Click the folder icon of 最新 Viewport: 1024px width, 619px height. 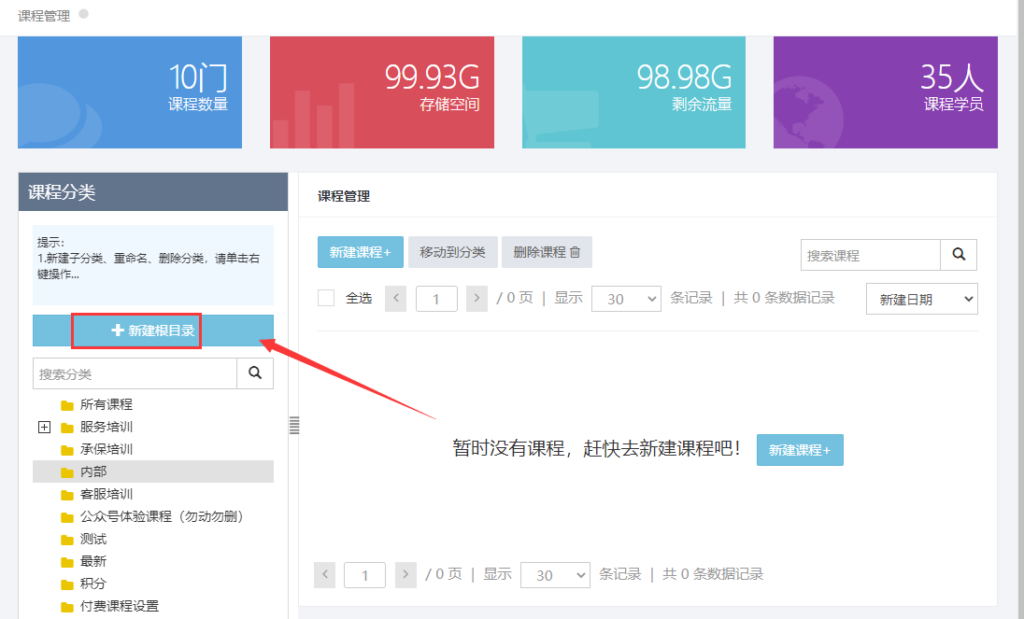click(x=67, y=562)
